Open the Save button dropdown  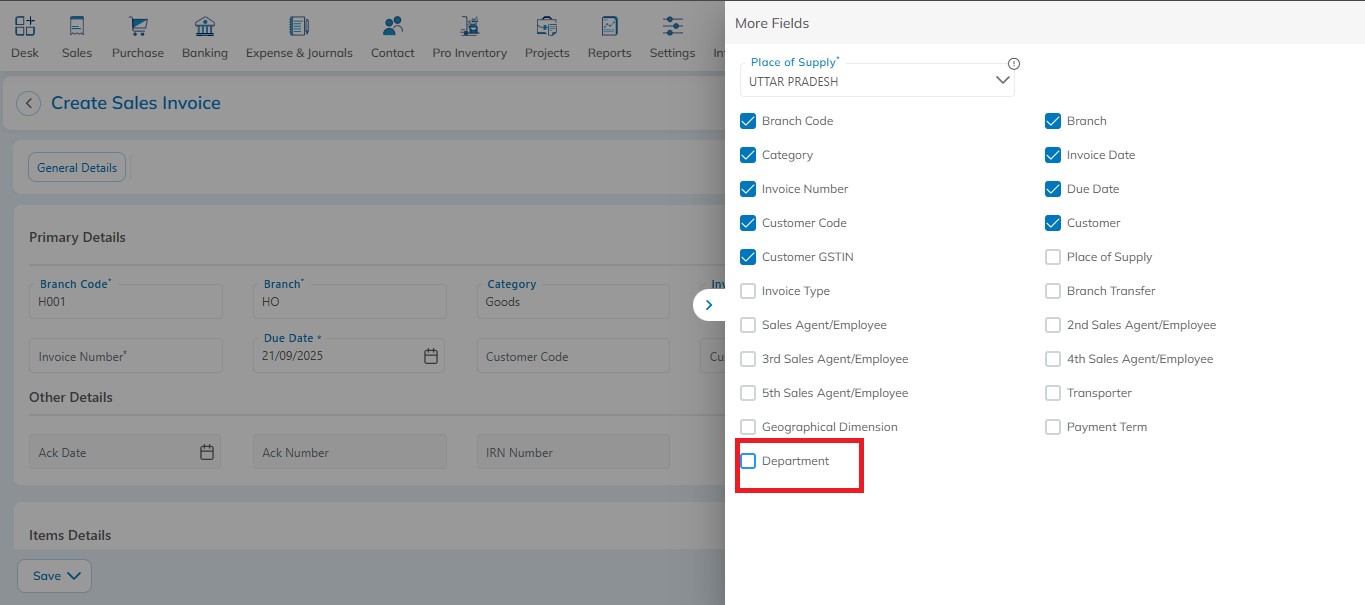click(55, 576)
